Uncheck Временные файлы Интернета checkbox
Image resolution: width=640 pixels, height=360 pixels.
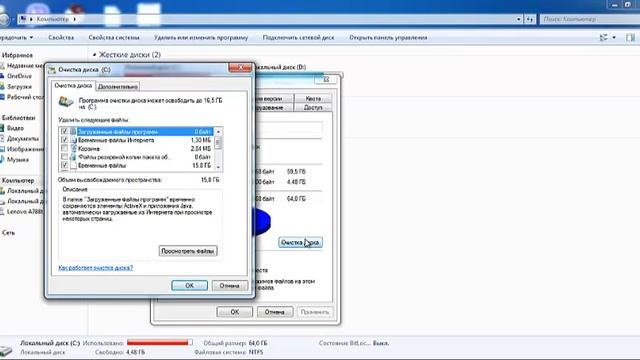click(64, 140)
